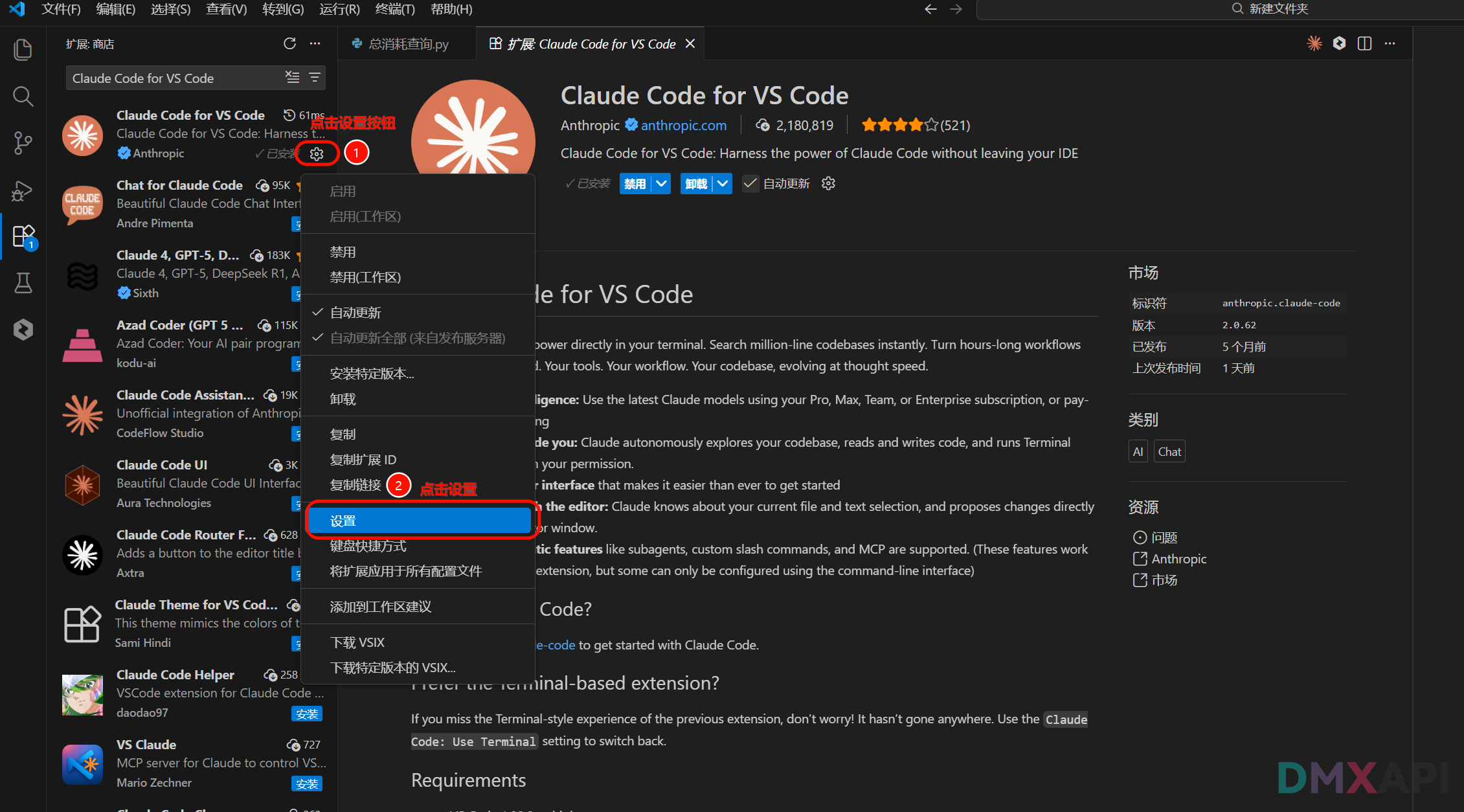
Task: Open the dropdown arrow on the 卸载 button
Action: (x=723, y=183)
